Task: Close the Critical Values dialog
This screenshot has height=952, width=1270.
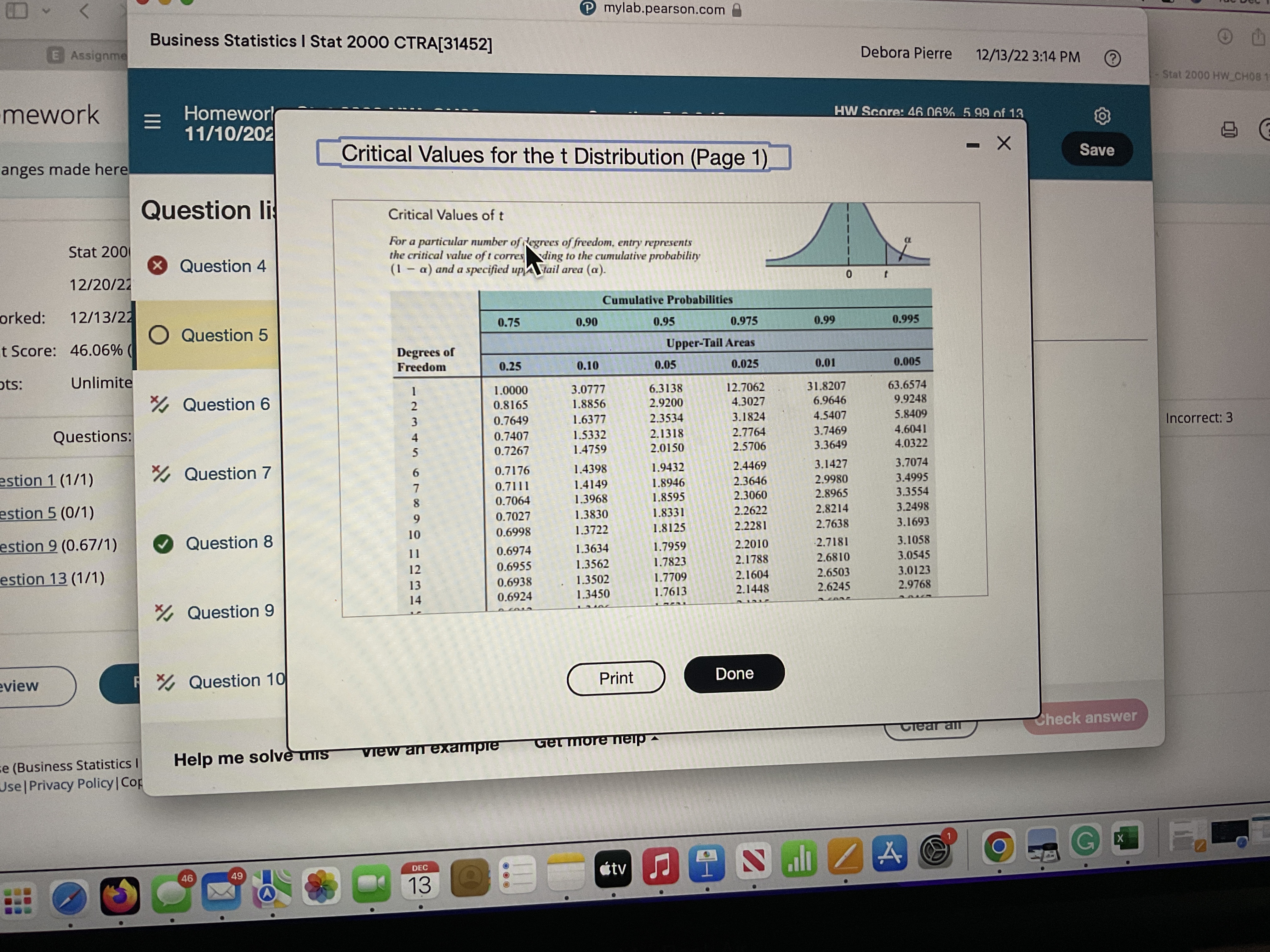Action: [x=1004, y=143]
